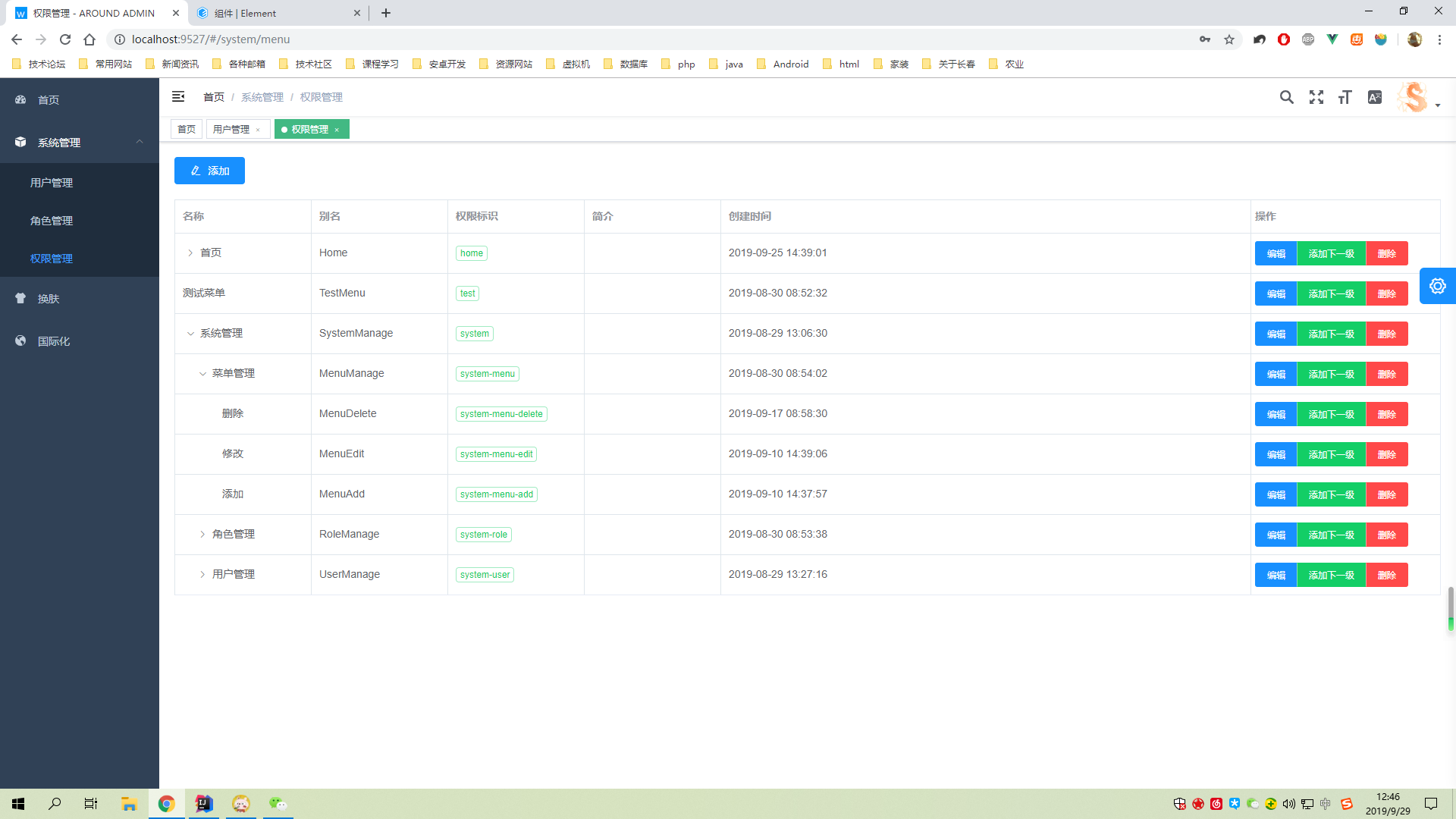Screen dimensions: 1456x819
Task: Toggle fullscreen mode icon
Action: tap(1316, 97)
